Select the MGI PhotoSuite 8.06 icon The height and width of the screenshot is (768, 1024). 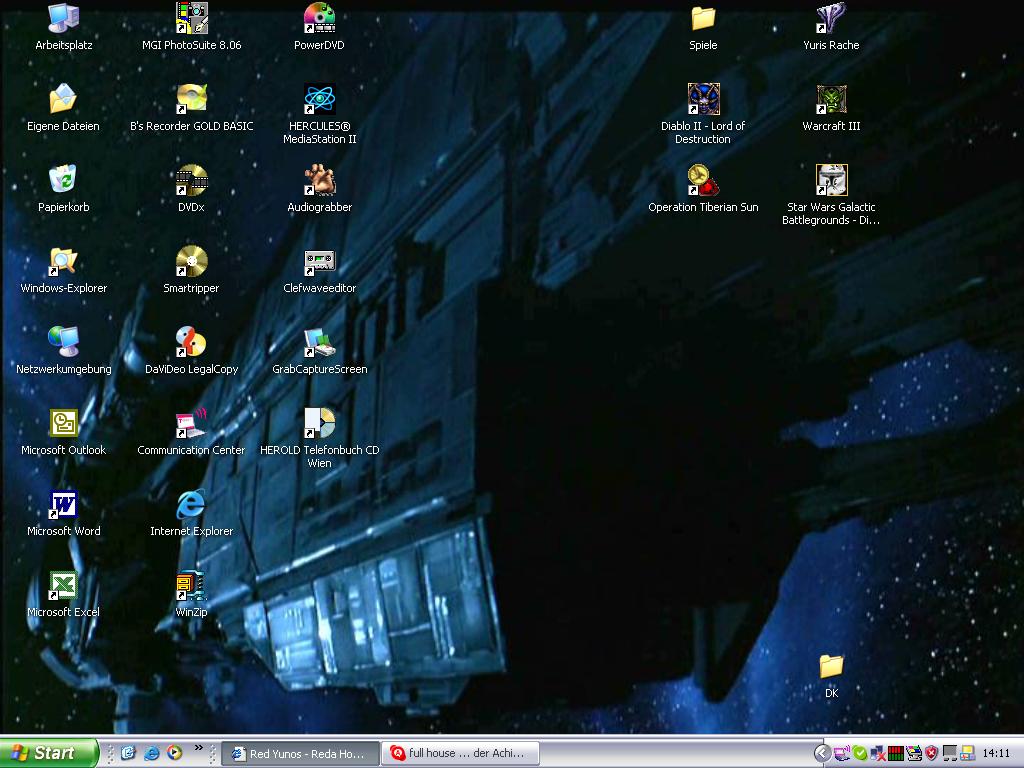click(x=191, y=18)
